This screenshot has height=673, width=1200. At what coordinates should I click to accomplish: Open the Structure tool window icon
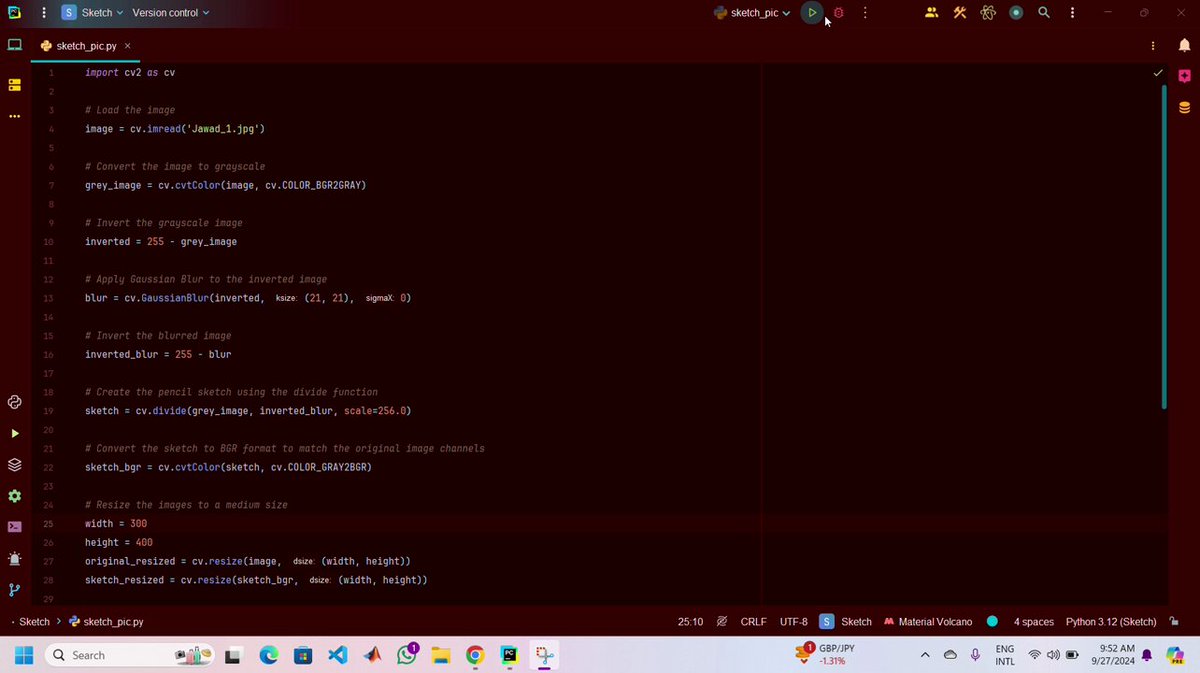15,85
